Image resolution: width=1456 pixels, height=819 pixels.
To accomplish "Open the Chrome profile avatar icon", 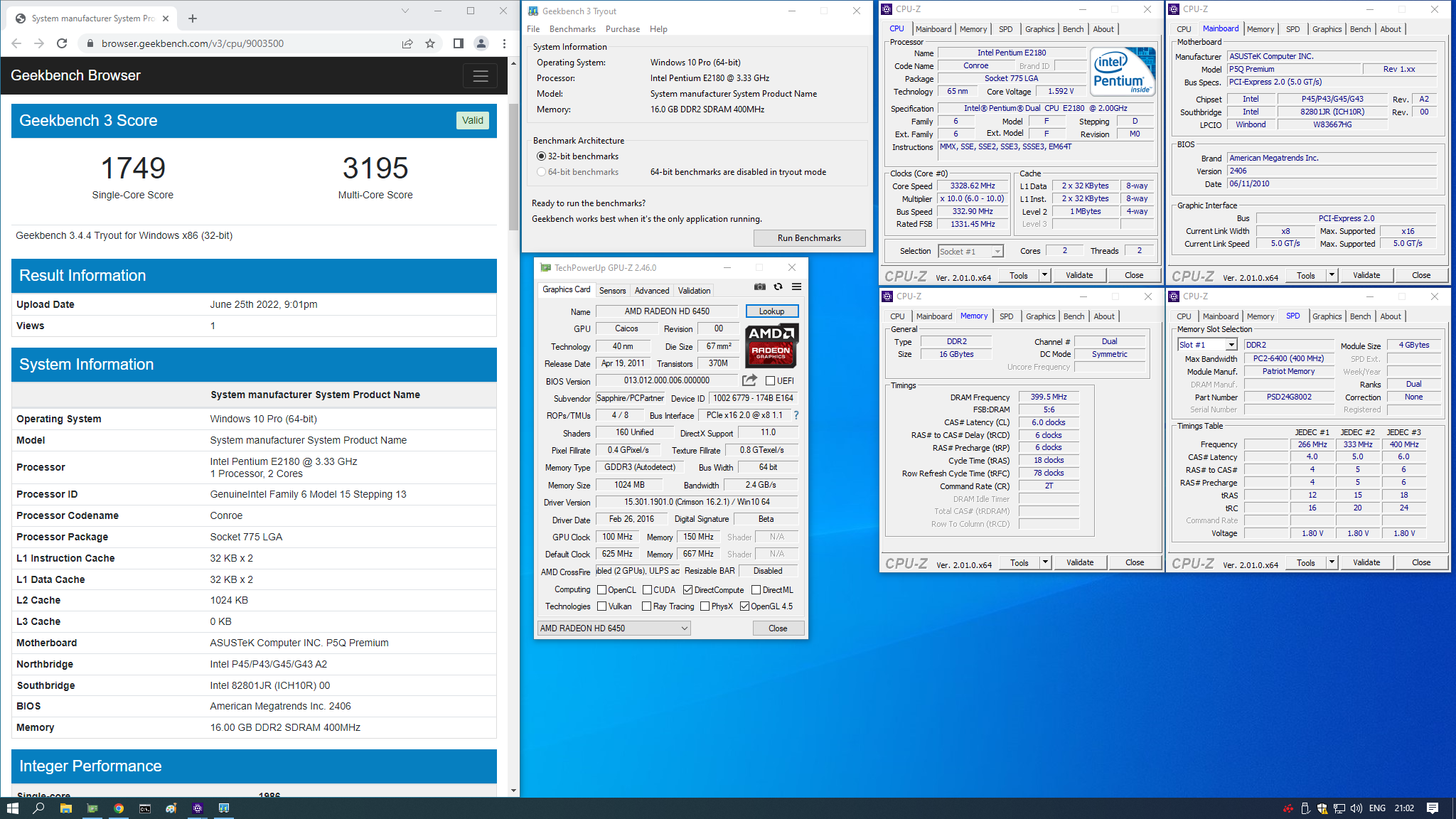I will [x=481, y=43].
